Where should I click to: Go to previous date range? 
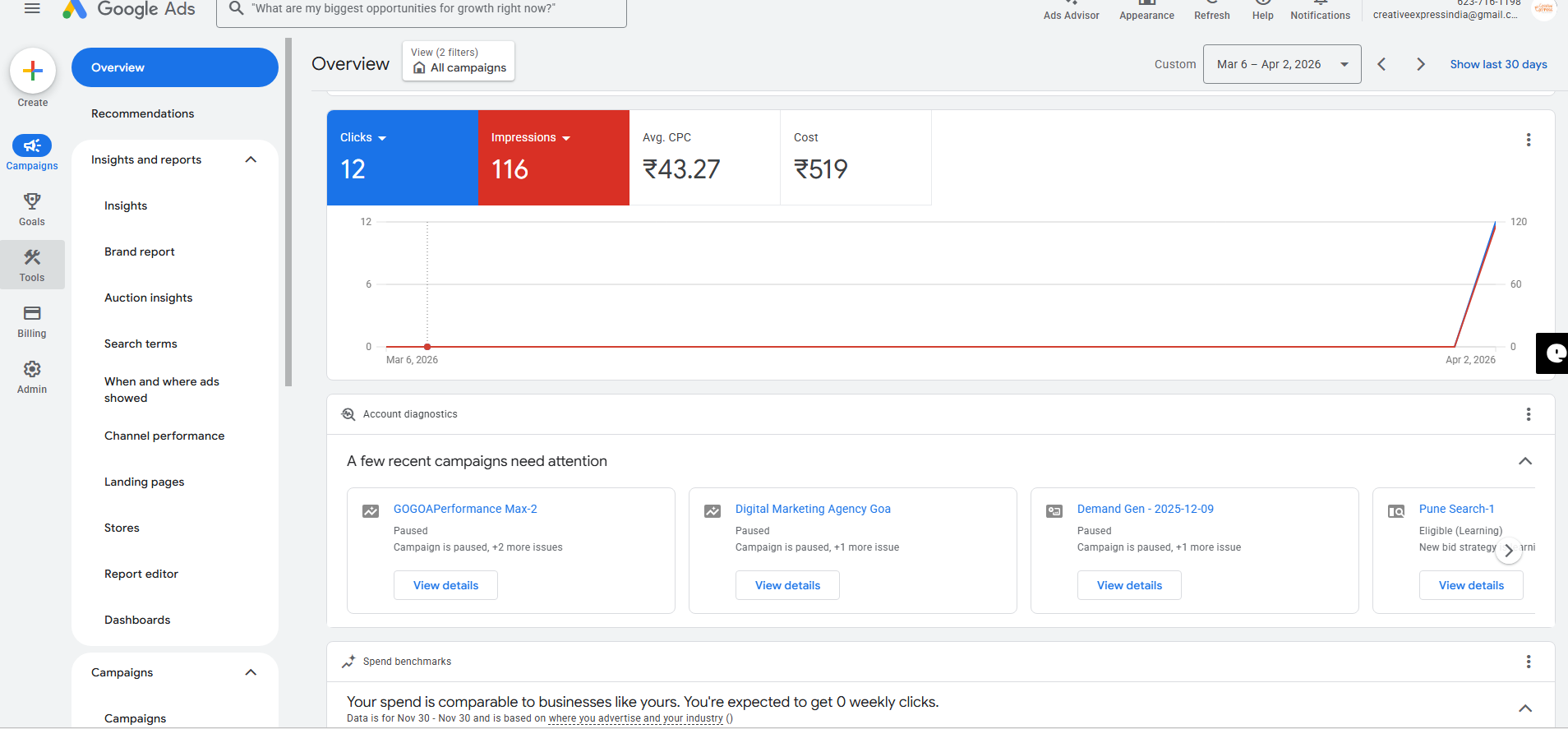point(1381,64)
